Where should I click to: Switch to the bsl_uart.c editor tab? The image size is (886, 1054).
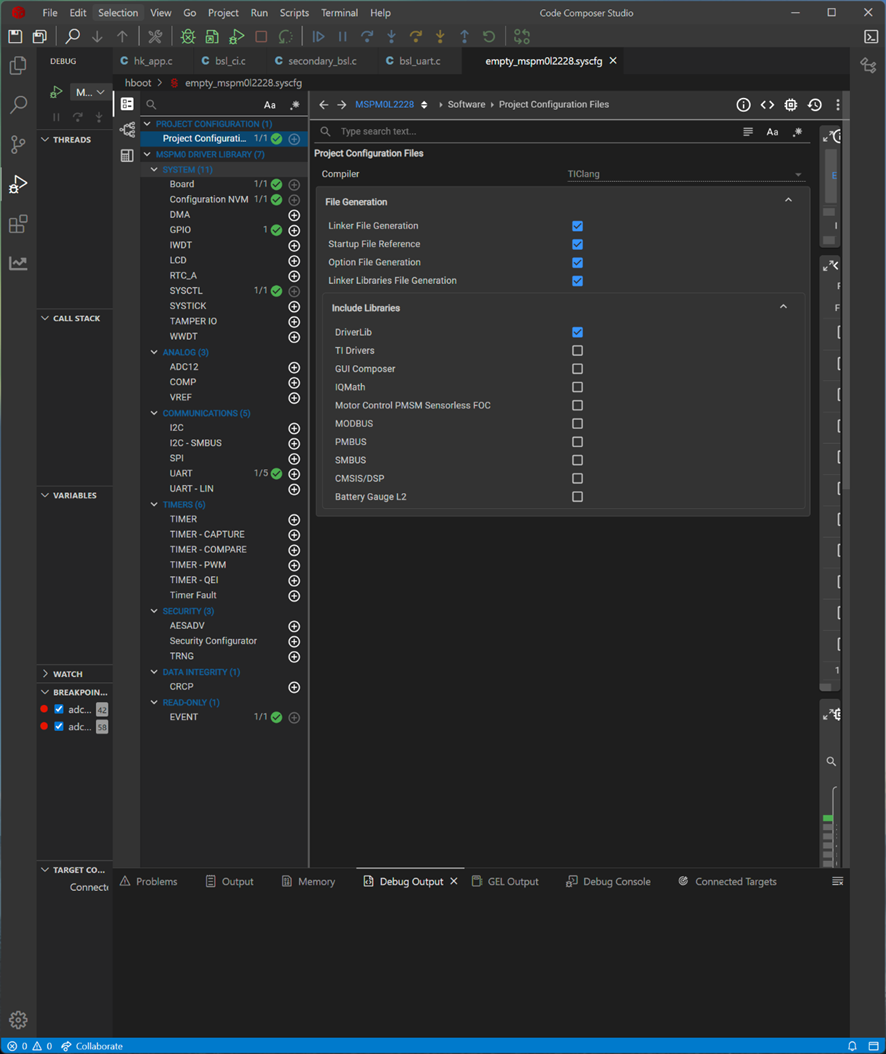pos(419,61)
